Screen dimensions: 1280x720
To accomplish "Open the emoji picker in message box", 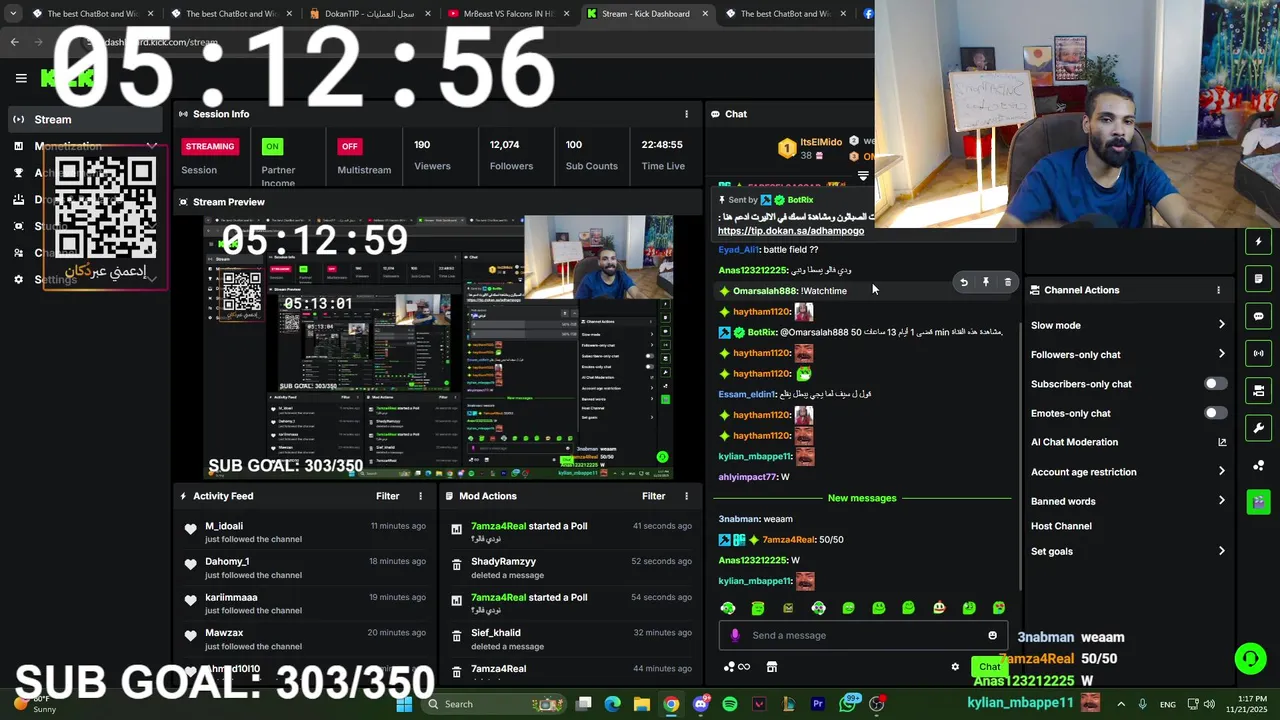I will (x=992, y=635).
